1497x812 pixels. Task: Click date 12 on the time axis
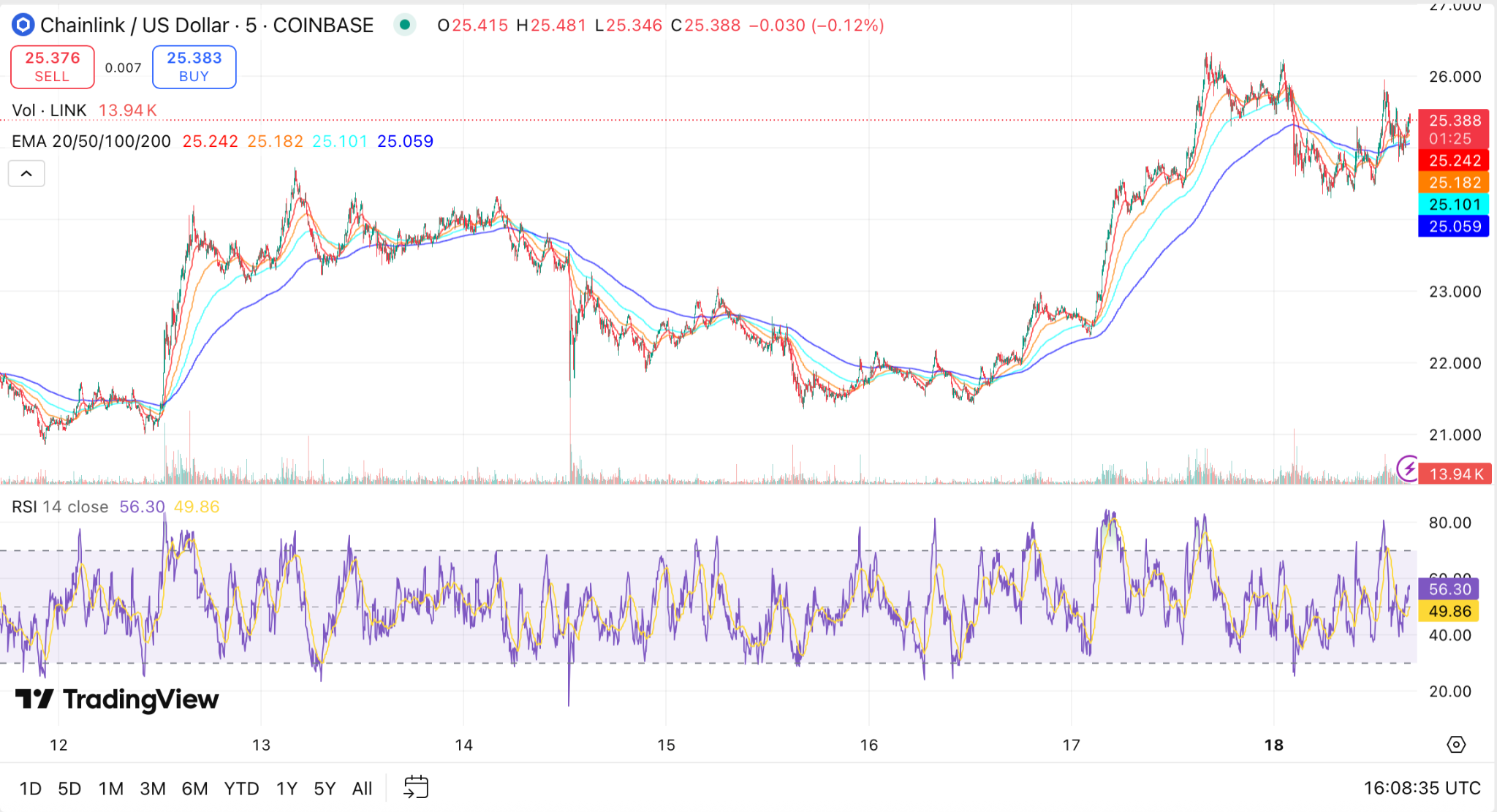click(58, 745)
